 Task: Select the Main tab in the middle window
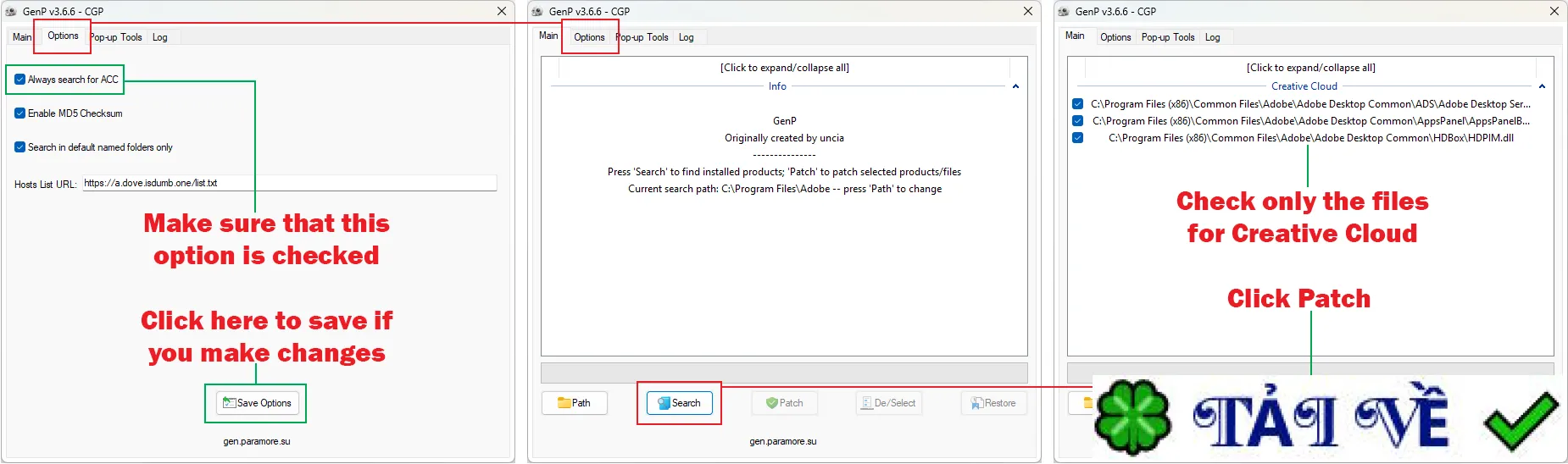[x=548, y=36]
